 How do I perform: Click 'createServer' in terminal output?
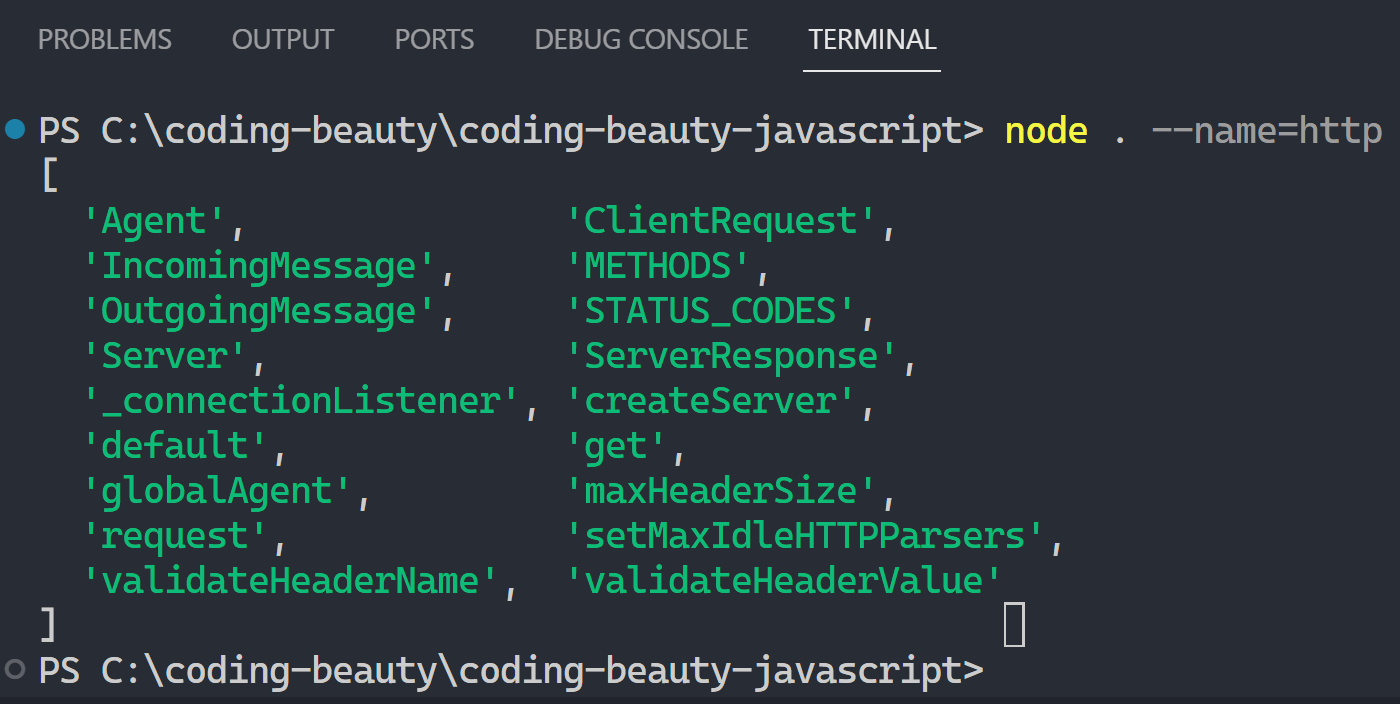710,401
